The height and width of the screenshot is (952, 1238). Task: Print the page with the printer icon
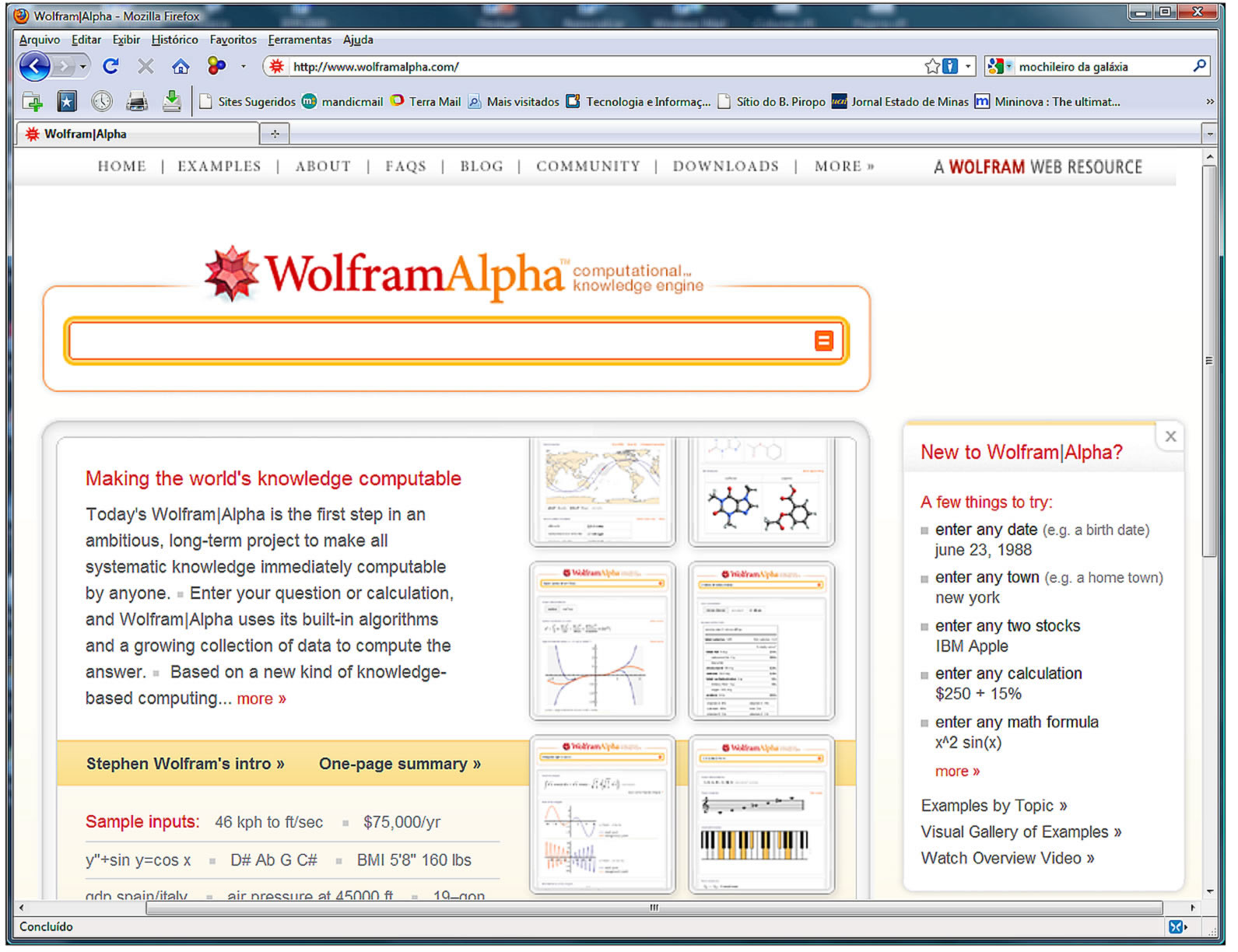137,101
